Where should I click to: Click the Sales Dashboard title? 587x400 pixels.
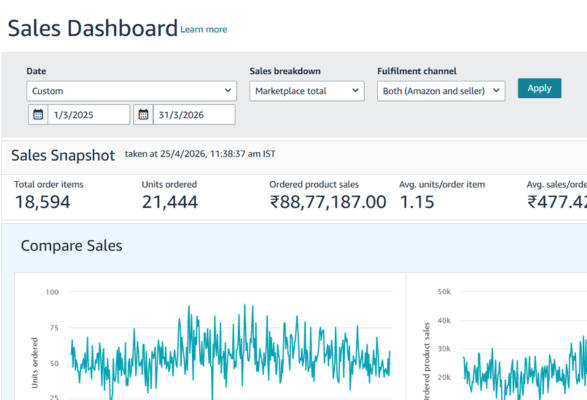pyautogui.click(x=92, y=28)
